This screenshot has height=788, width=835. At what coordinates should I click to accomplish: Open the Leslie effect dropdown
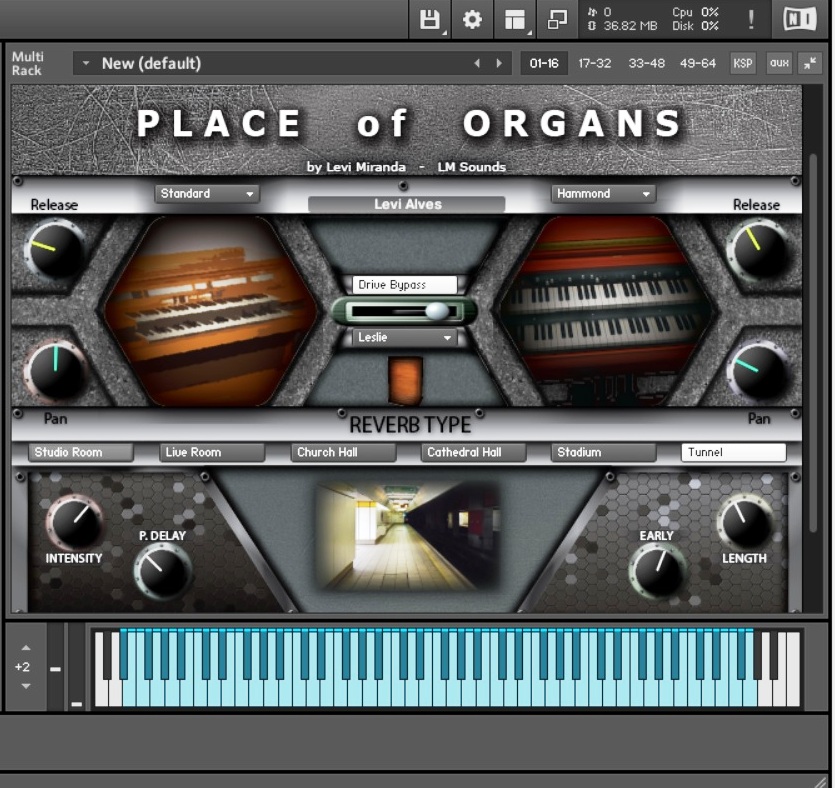click(404, 338)
